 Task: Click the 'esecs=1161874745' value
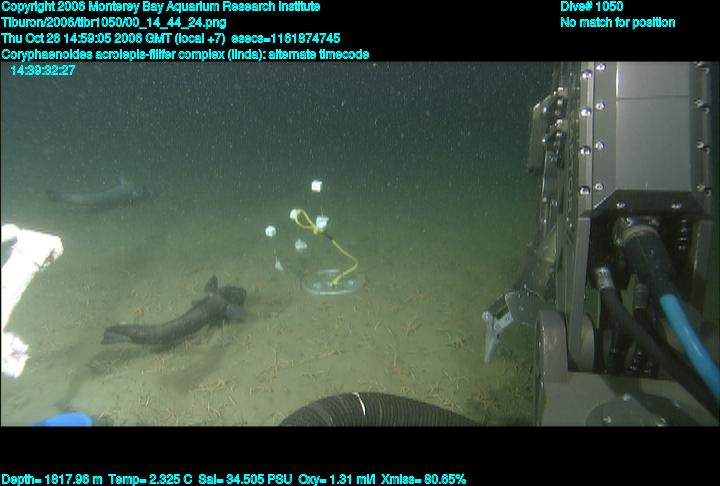[286, 38]
